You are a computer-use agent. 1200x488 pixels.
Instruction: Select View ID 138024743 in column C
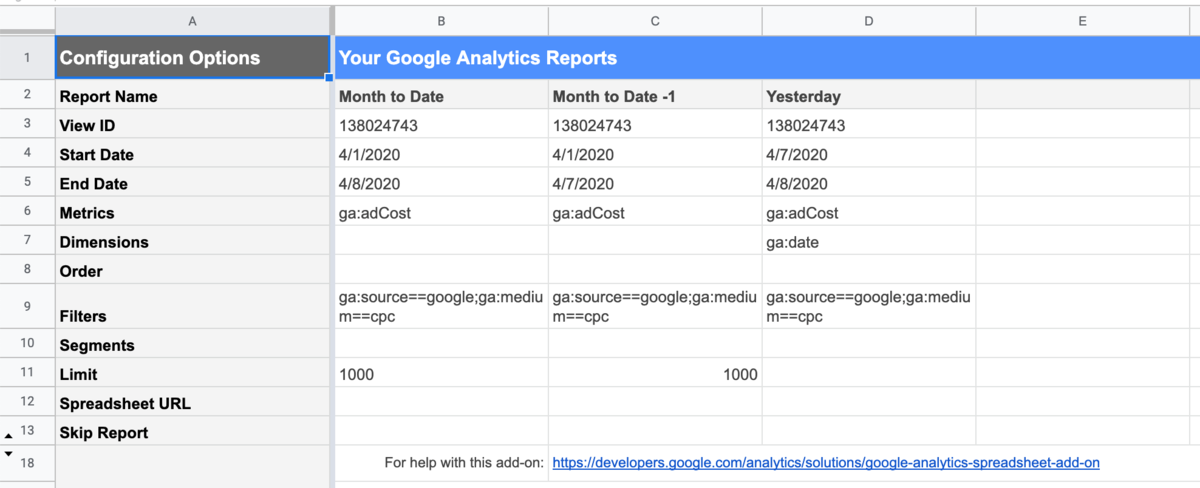[x=655, y=125]
